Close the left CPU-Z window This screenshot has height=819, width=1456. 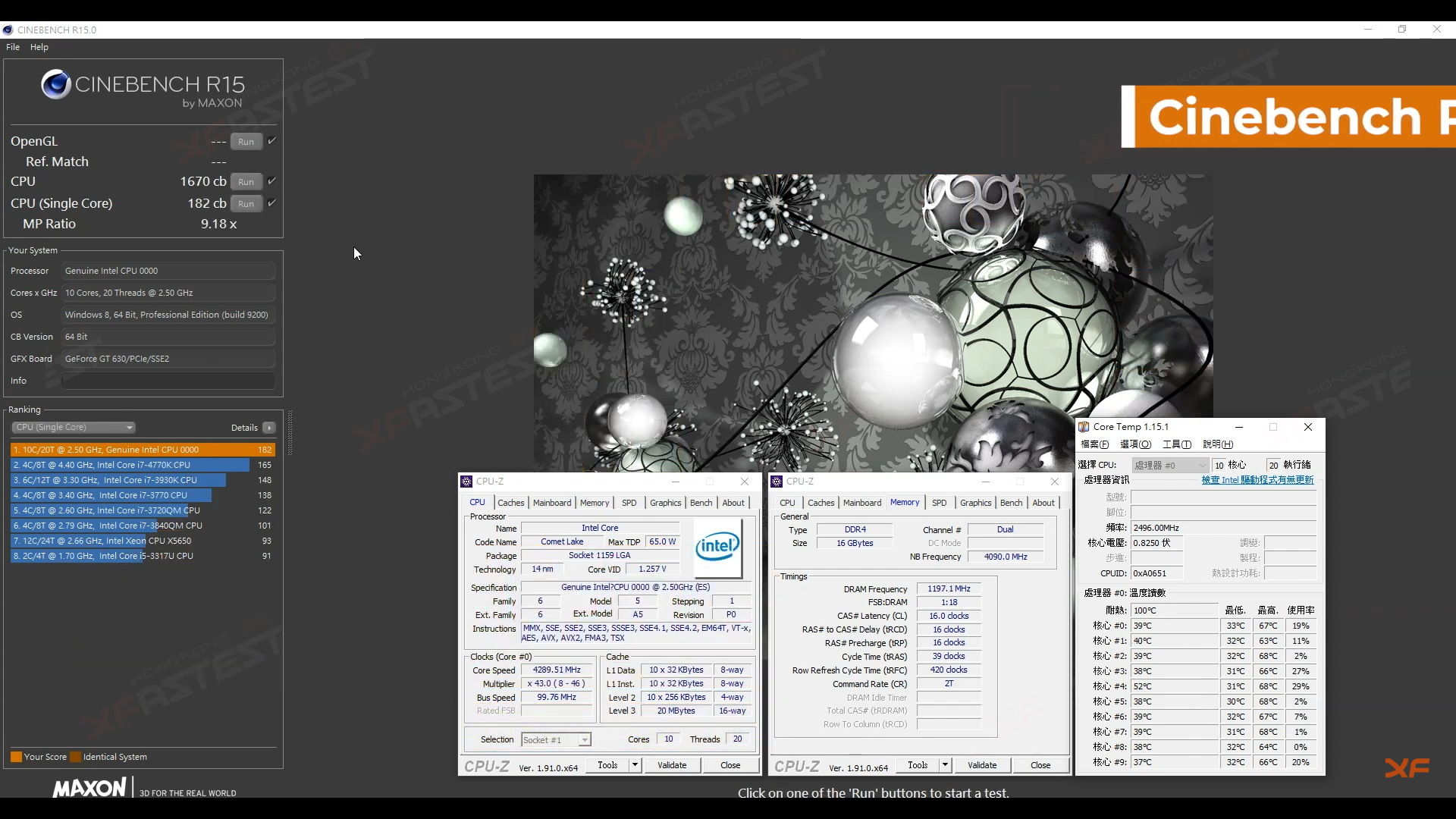[745, 482]
